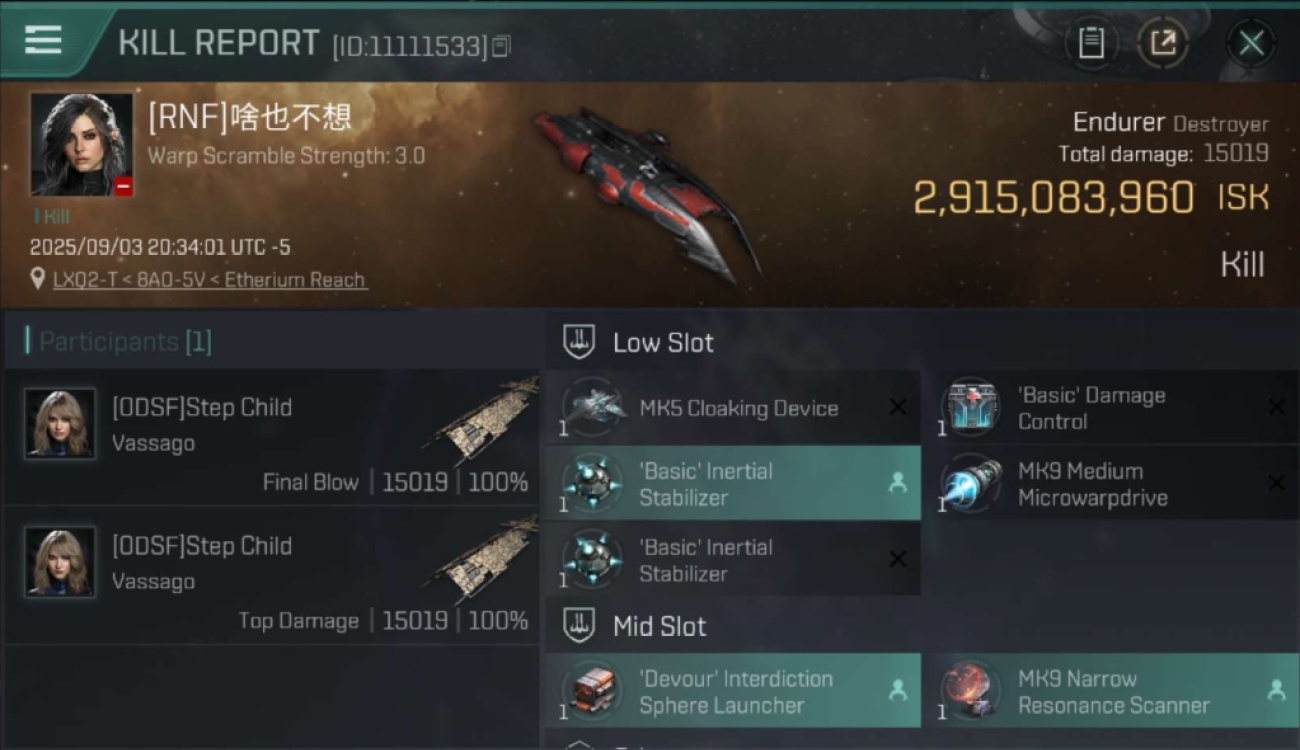The image size is (1300, 750).
Task: Open the LXQ2-T location link
Action: (210, 280)
